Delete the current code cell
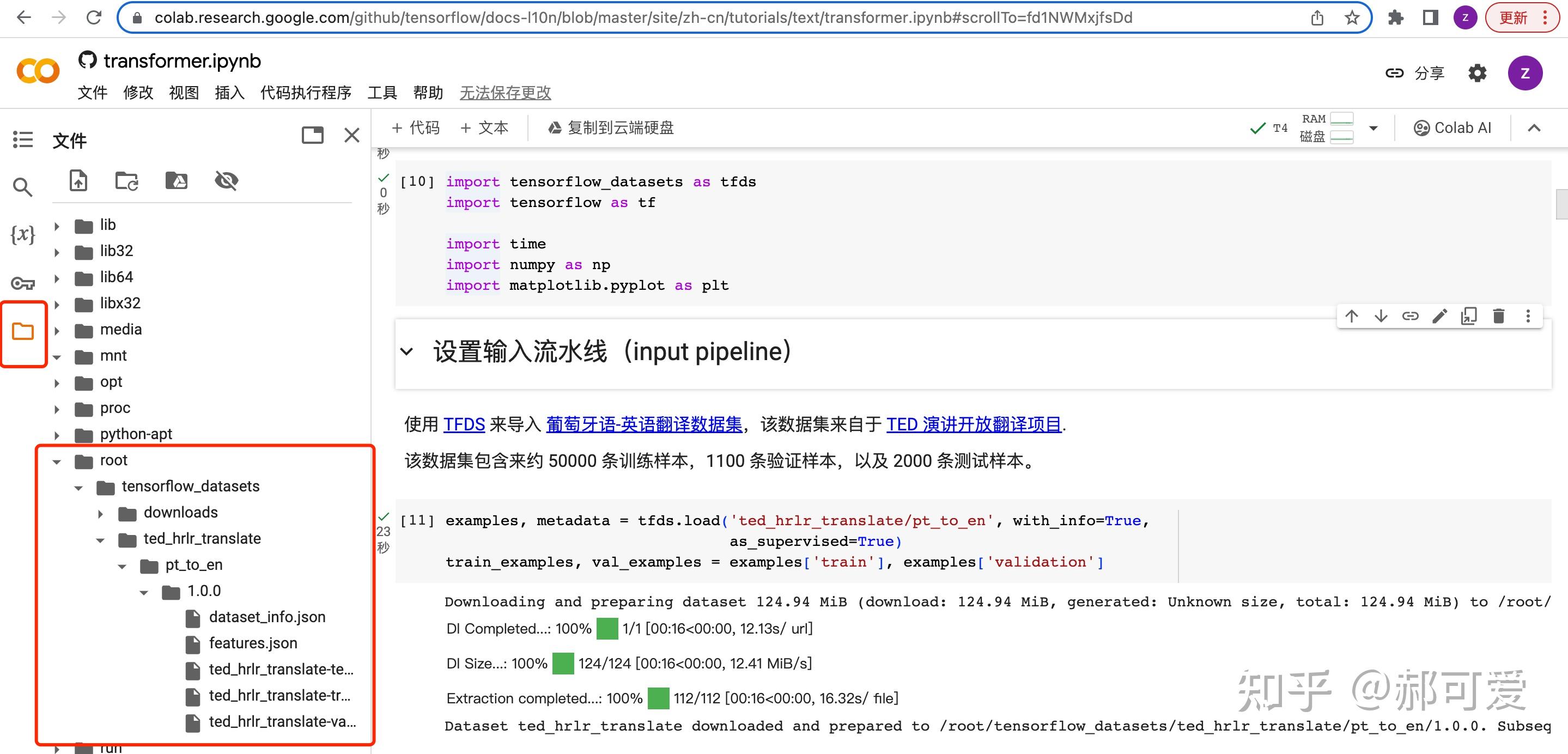This screenshot has width=1568, height=754. [1499, 316]
